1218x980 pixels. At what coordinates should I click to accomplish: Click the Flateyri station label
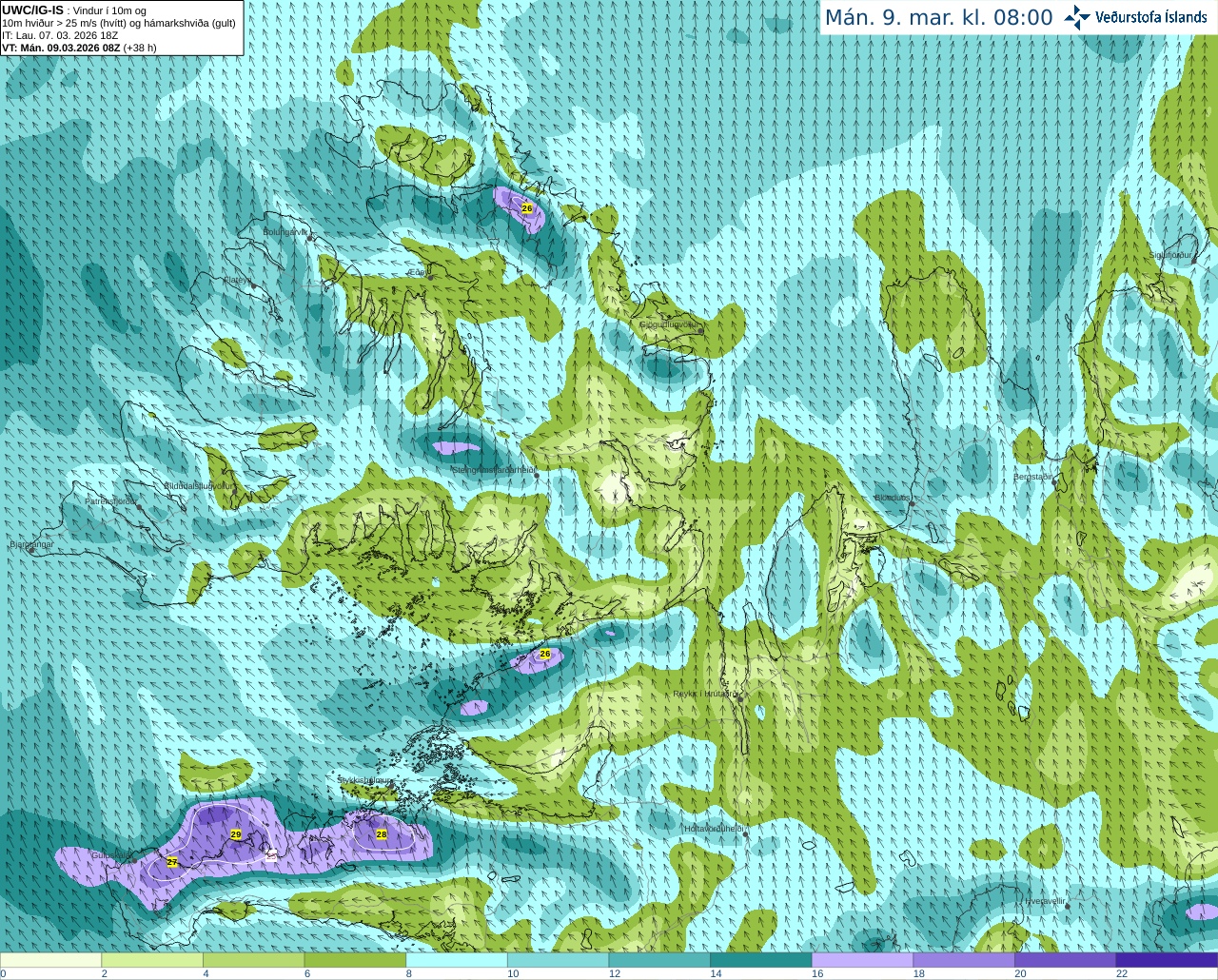tap(237, 280)
